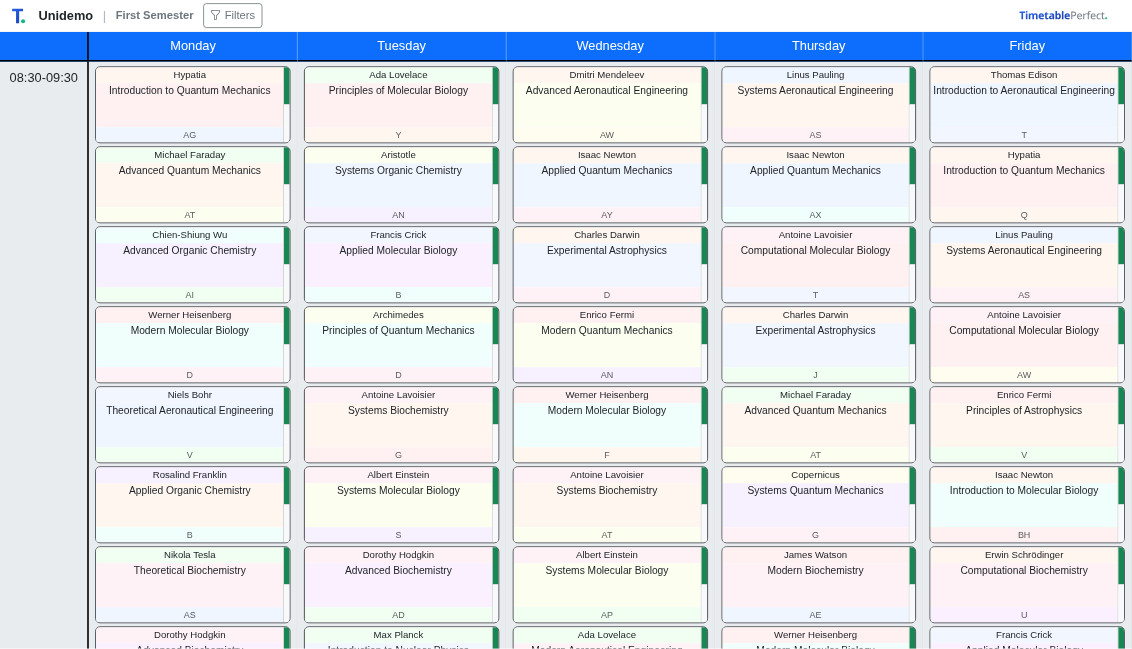1132x649 pixels.
Task: Open James Watson Modern Biochemistry card
Action: click(819, 585)
